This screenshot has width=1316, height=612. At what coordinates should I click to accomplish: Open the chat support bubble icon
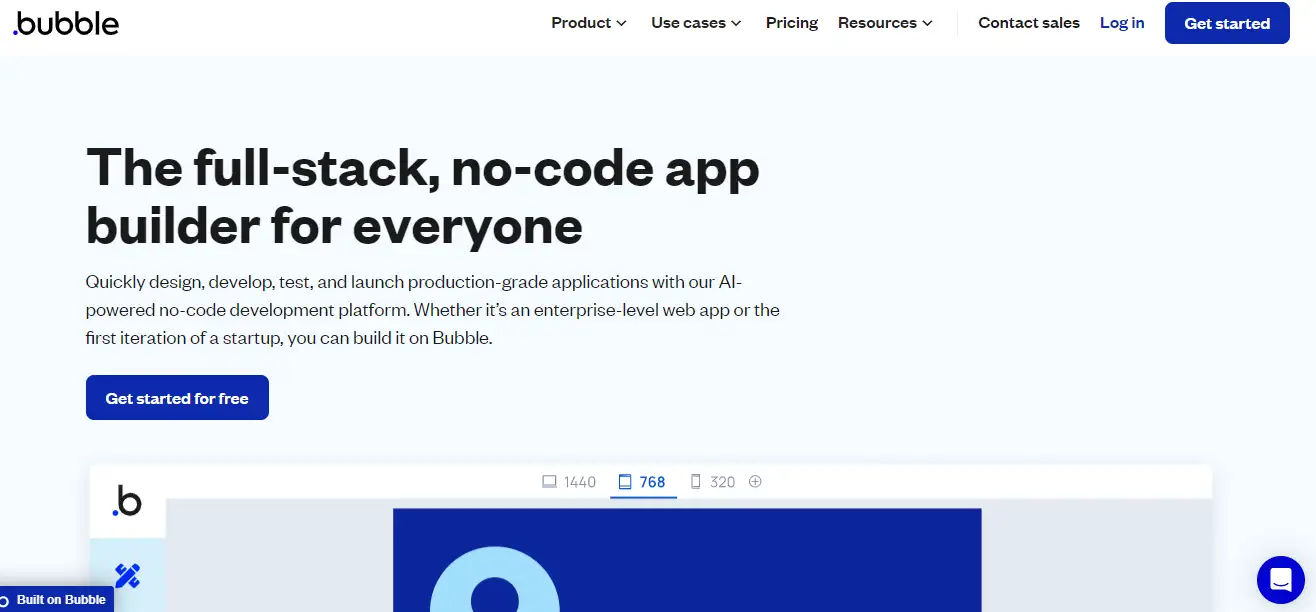[1280, 579]
